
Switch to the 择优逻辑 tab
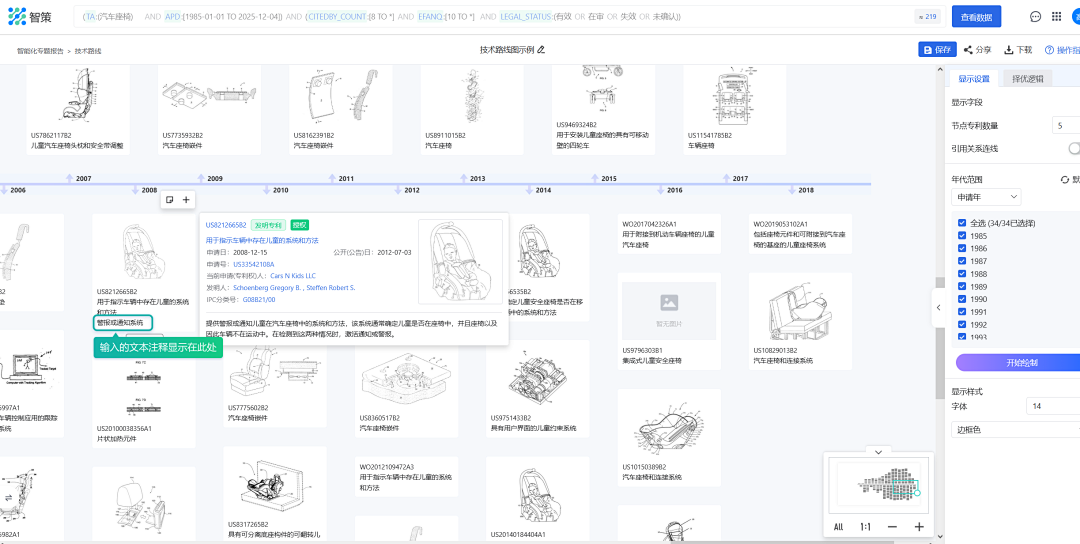point(1027,79)
